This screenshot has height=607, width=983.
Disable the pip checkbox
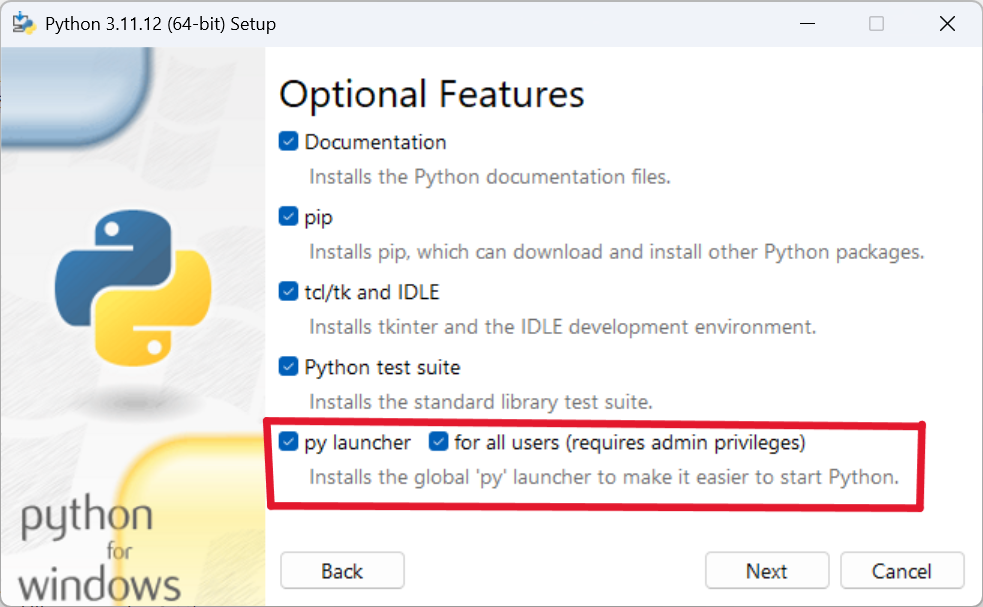pyautogui.click(x=288, y=216)
